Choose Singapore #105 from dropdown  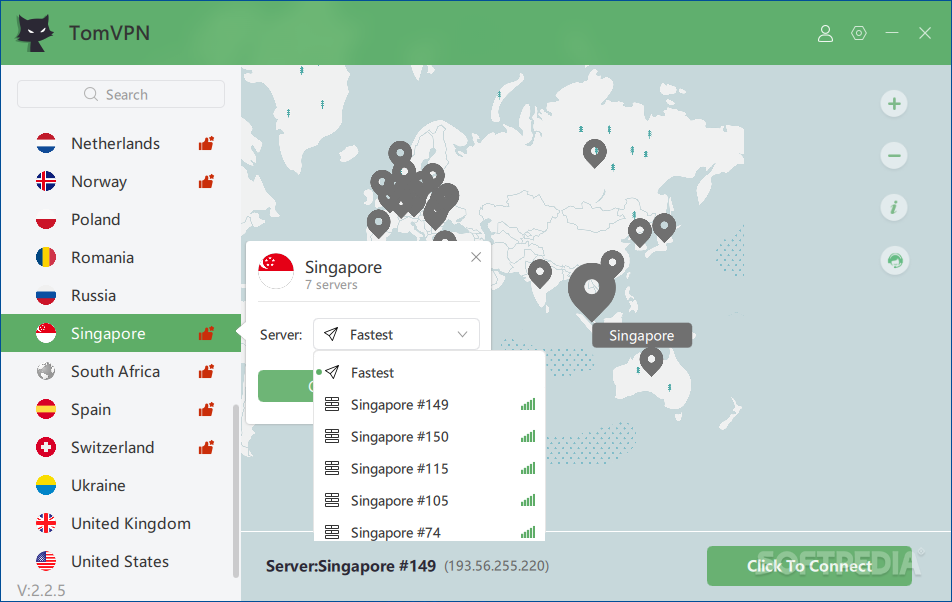[429, 501]
